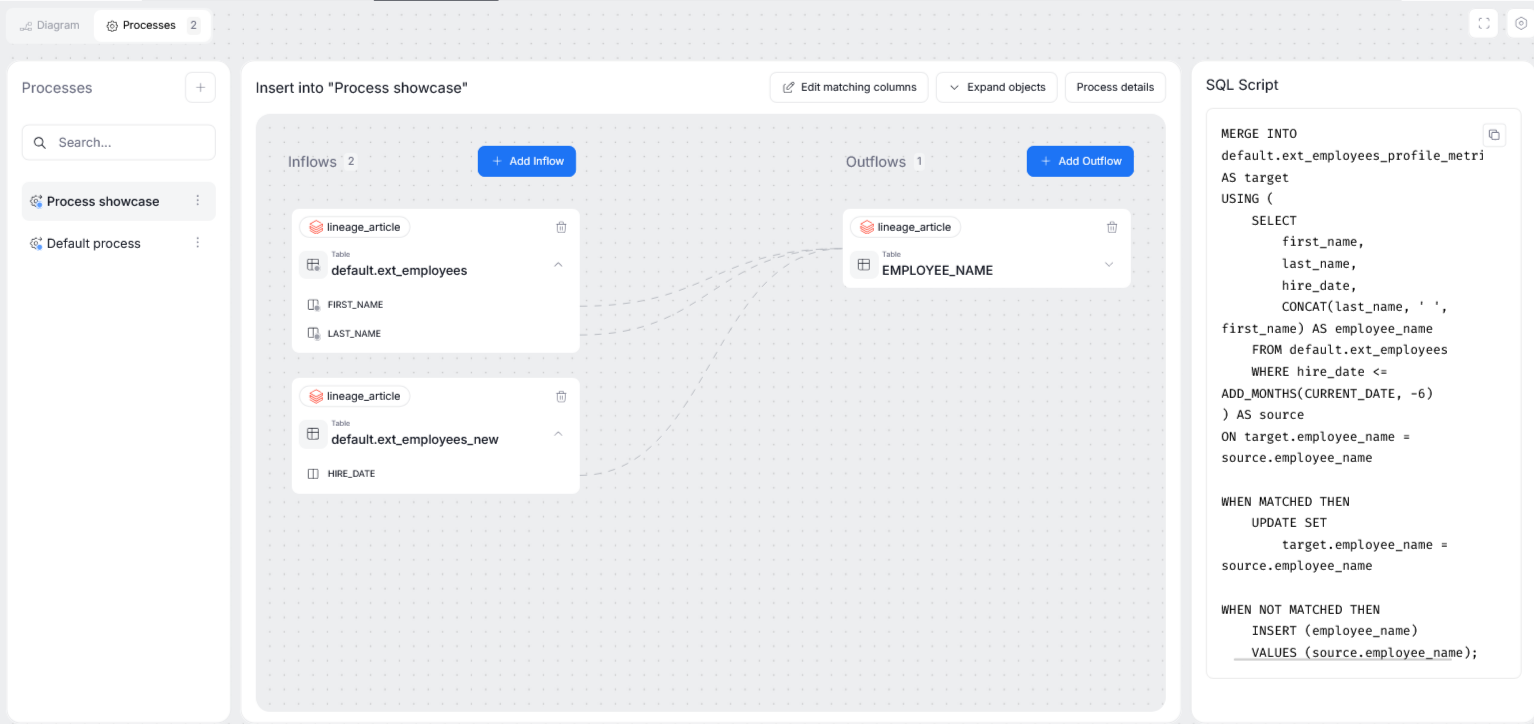Switch to the Diagram tab
Image resolution: width=1534 pixels, height=724 pixels.
tap(50, 25)
